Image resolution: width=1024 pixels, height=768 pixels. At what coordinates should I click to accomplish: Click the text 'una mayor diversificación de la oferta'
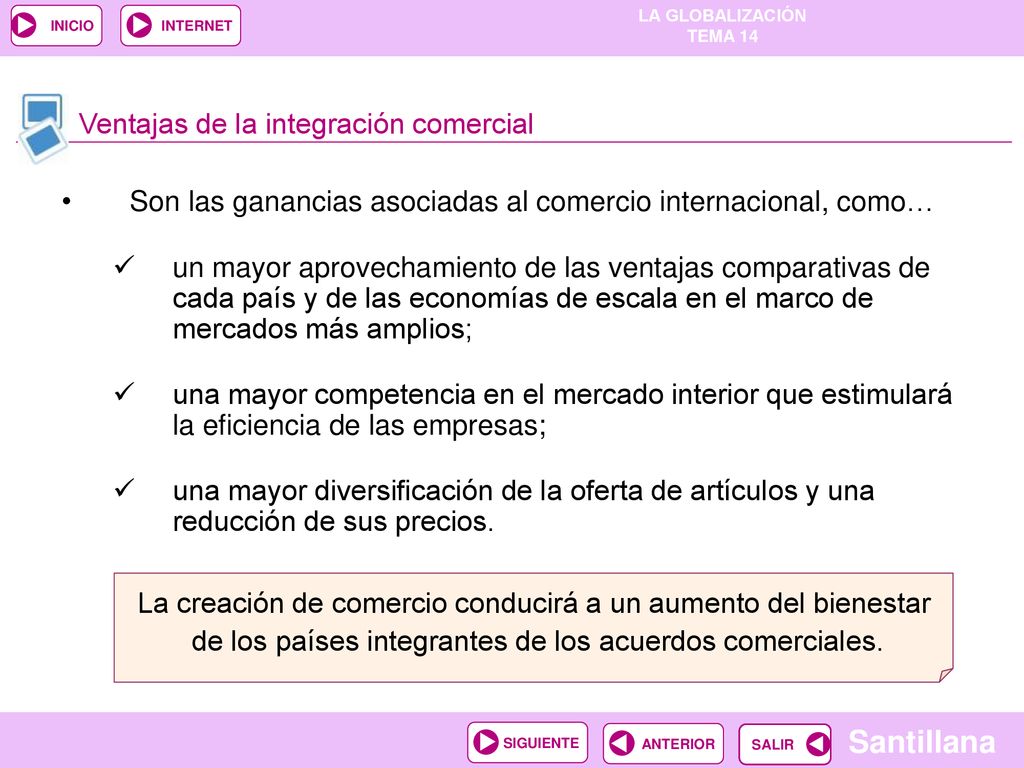point(409,491)
